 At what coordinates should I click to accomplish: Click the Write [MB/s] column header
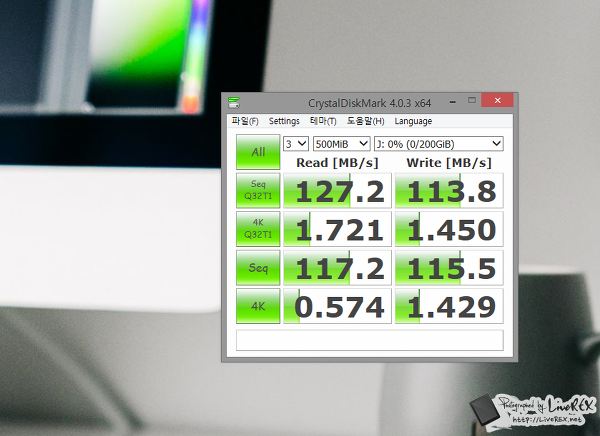(x=449, y=163)
